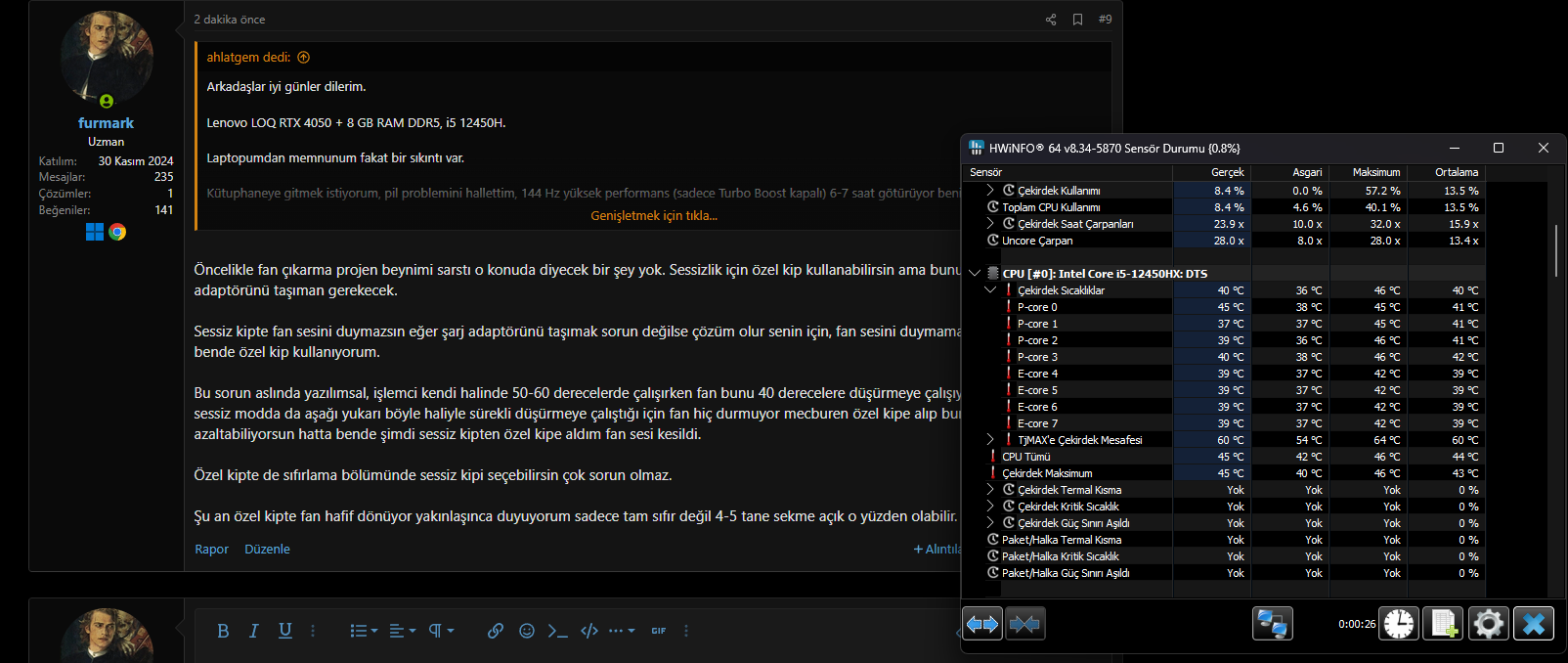
Task: Click the HWiNFO vertical scrollbar thumb
Action: click(1555, 250)
